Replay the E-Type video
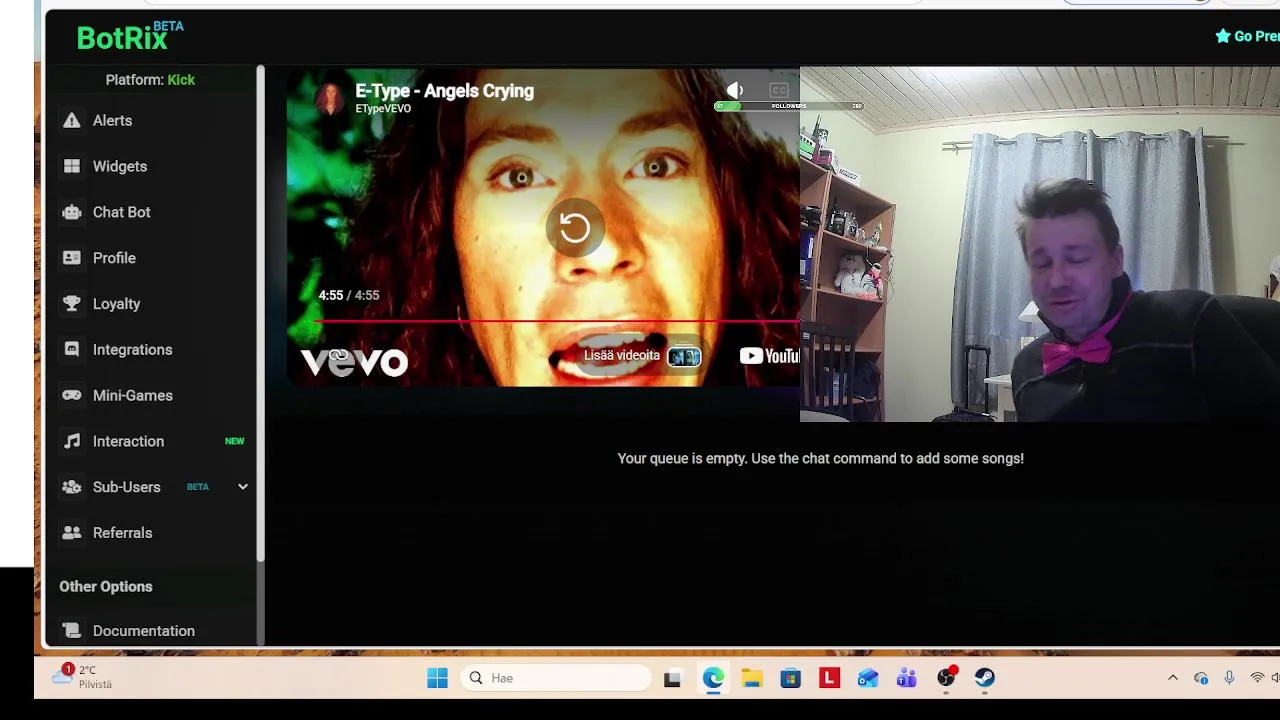 pyautogui.click(x=575, y=228)
